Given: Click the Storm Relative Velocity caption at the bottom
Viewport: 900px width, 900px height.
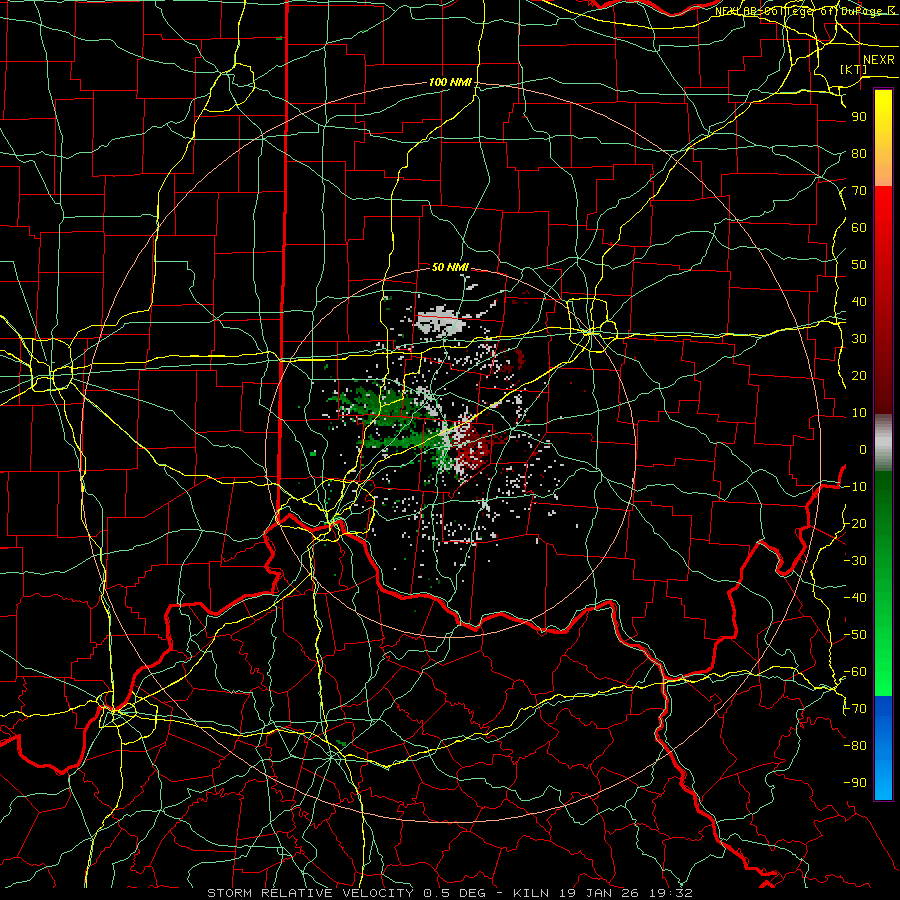Looking at the screenshot, I should [450, 893].
